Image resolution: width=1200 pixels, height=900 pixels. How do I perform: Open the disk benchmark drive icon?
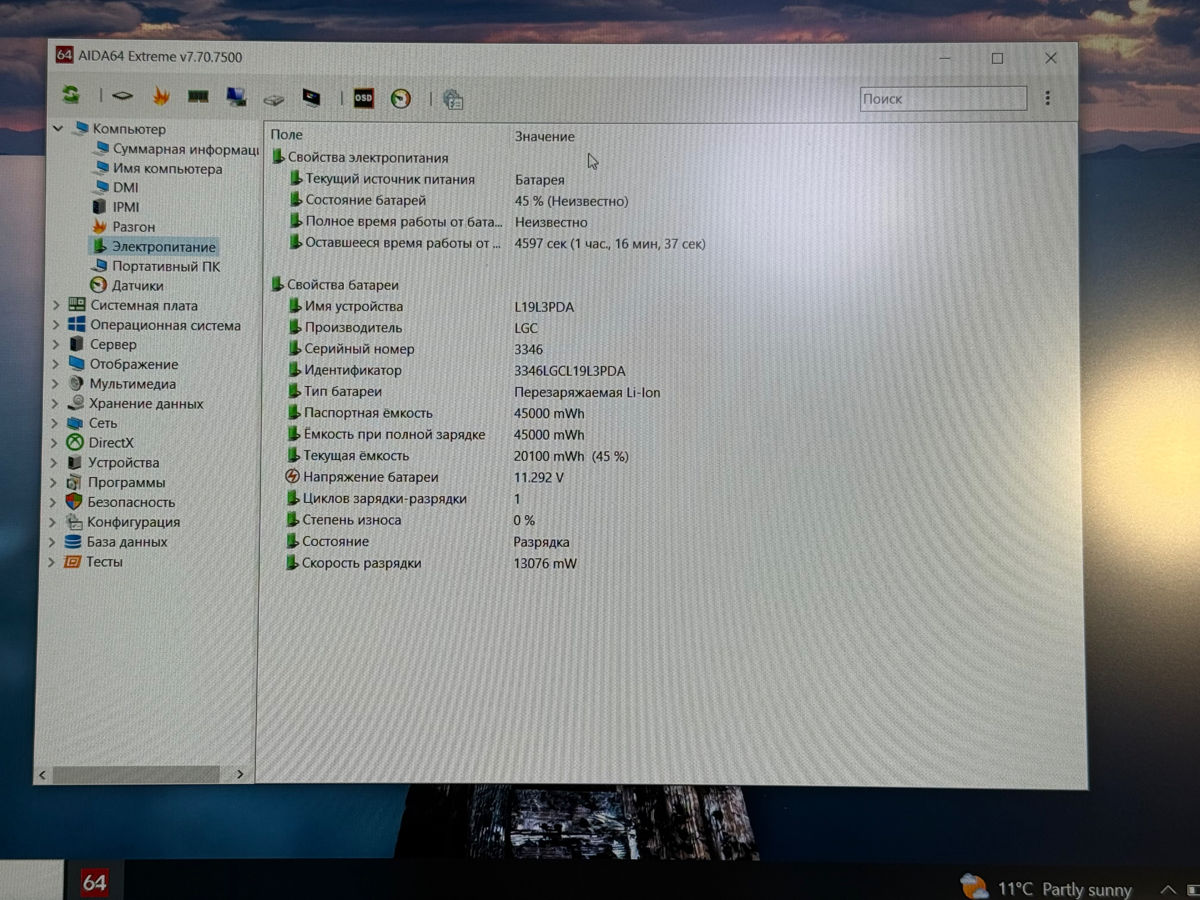[274, 99]
